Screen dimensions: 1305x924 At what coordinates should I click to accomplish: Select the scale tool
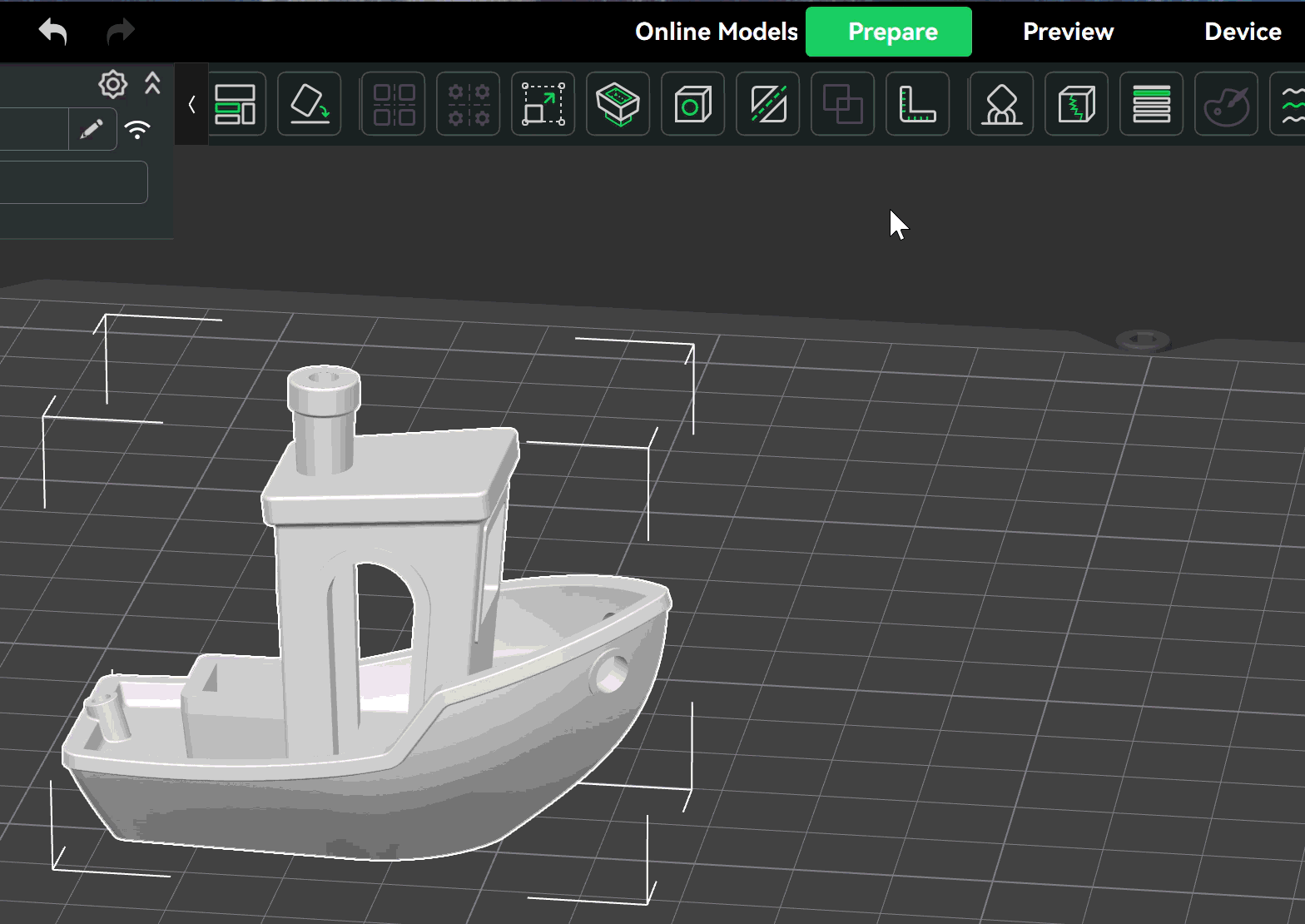(543, 104)
